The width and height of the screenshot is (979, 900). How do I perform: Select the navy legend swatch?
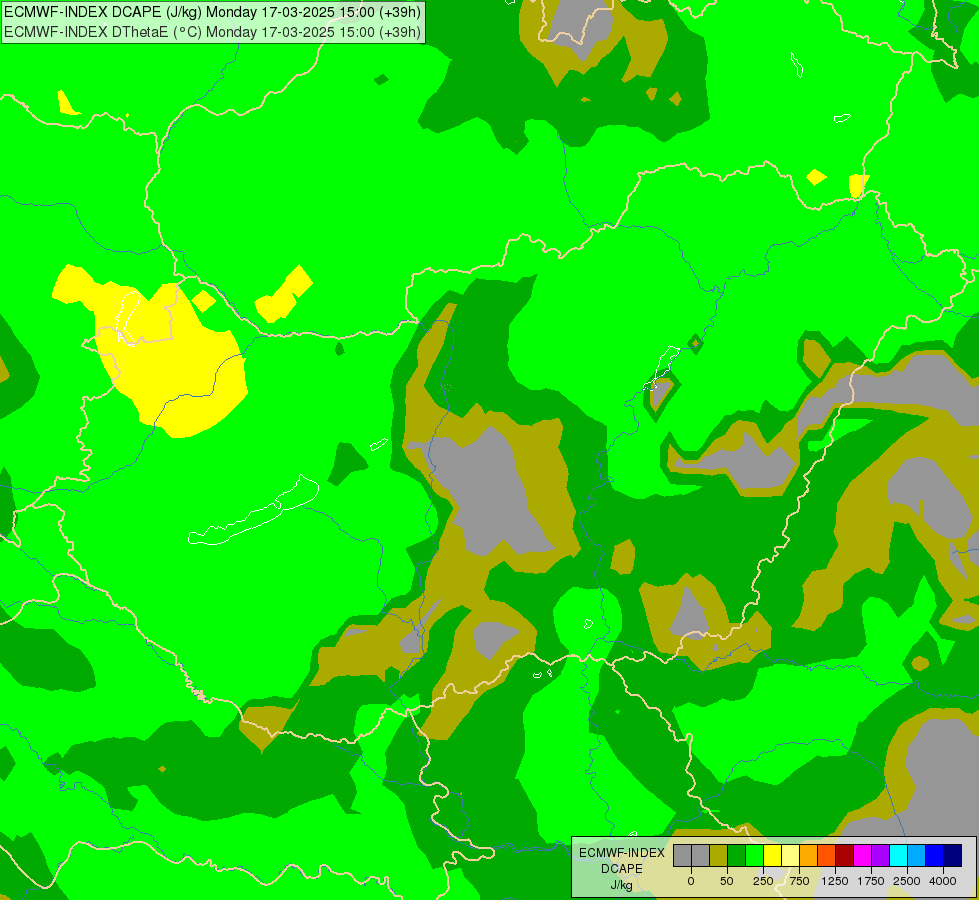(952, 856)
